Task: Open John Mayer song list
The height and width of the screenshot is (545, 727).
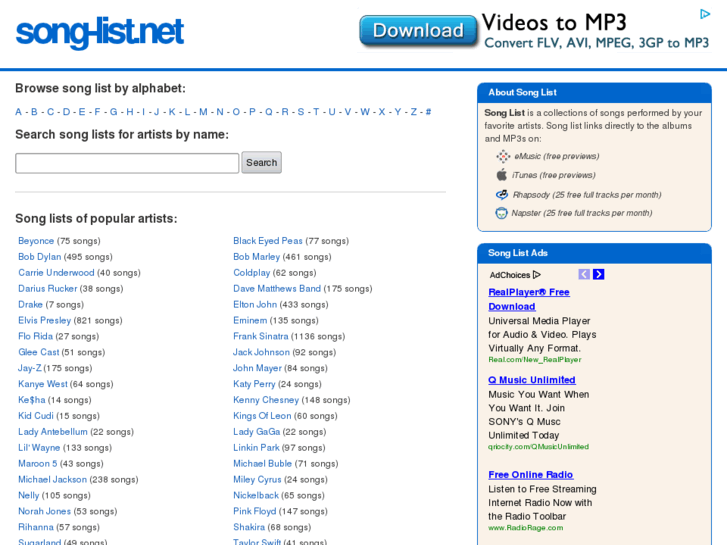Action: 257,368
